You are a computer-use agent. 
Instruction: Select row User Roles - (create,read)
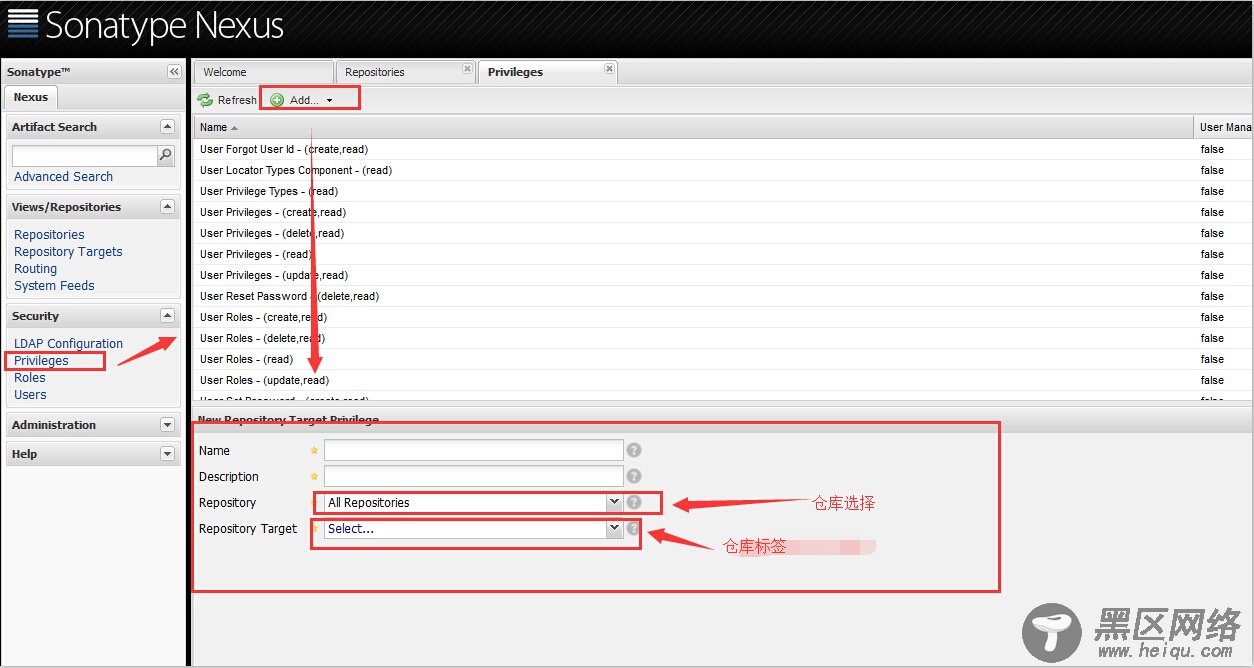tap(724, 317)
